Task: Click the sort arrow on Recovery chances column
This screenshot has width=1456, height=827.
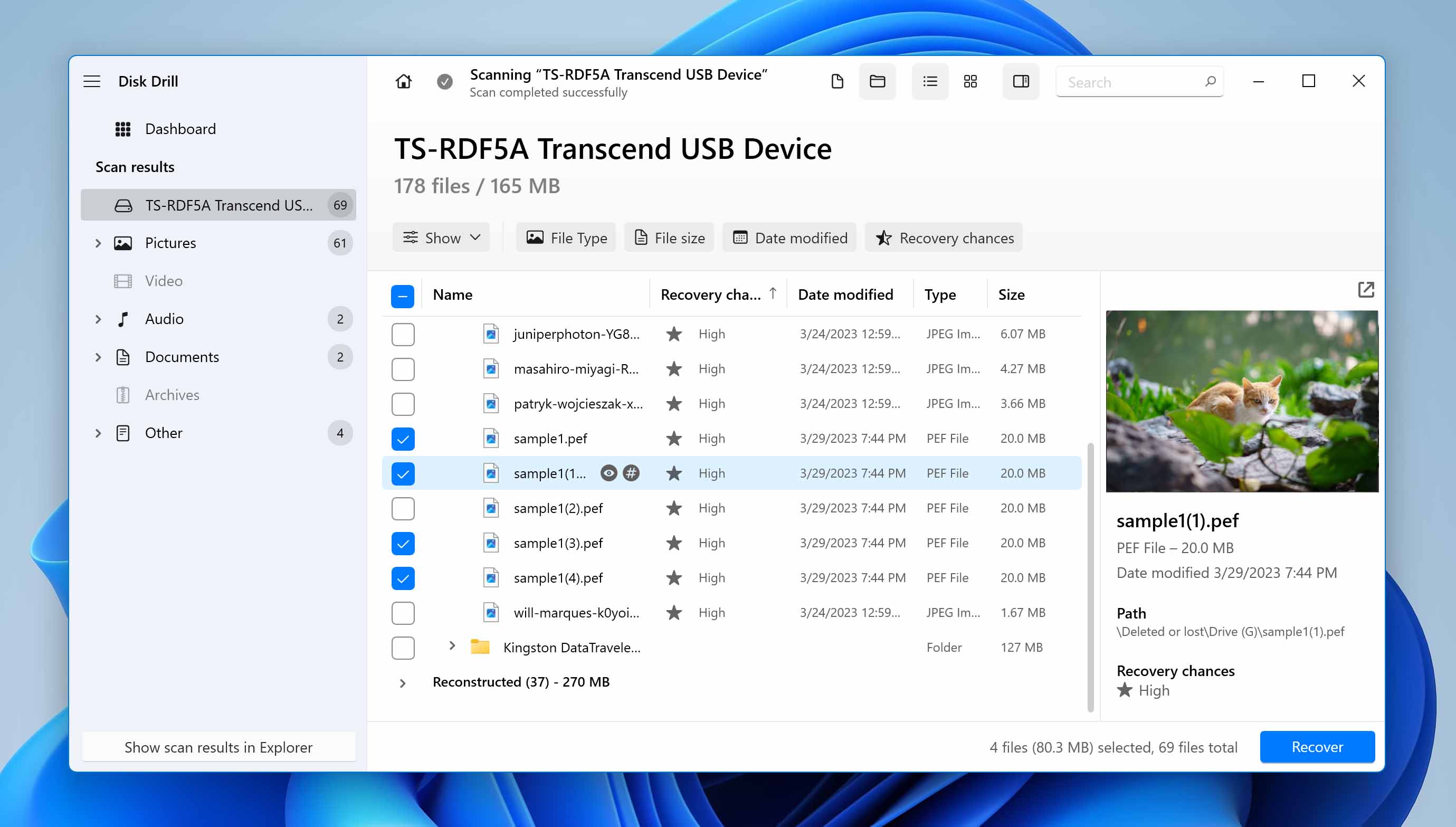Action: pyautogui.click(x=773, y=293)
